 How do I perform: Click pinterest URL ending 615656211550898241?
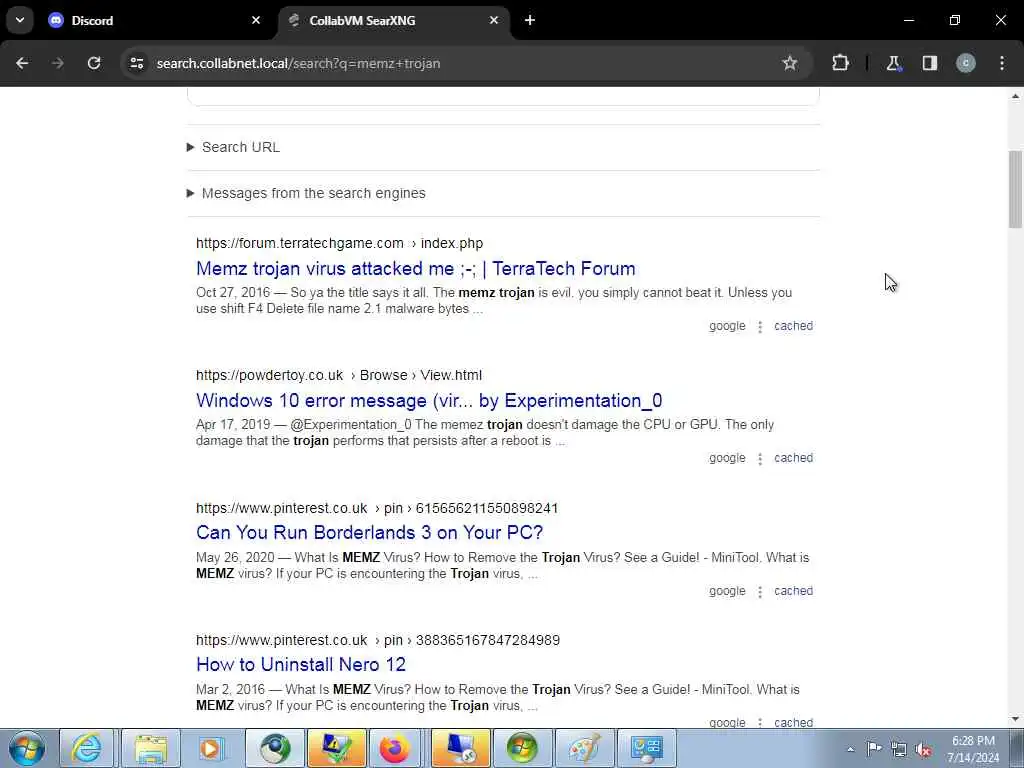click(377, 508)
